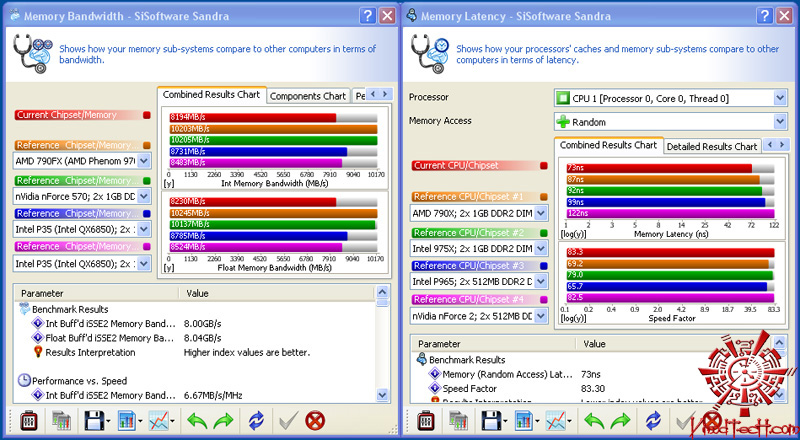Click line graph icon in Memory Bandwidth toolbar
Screen dimensions: 800x440
click(x=159, y=421)
